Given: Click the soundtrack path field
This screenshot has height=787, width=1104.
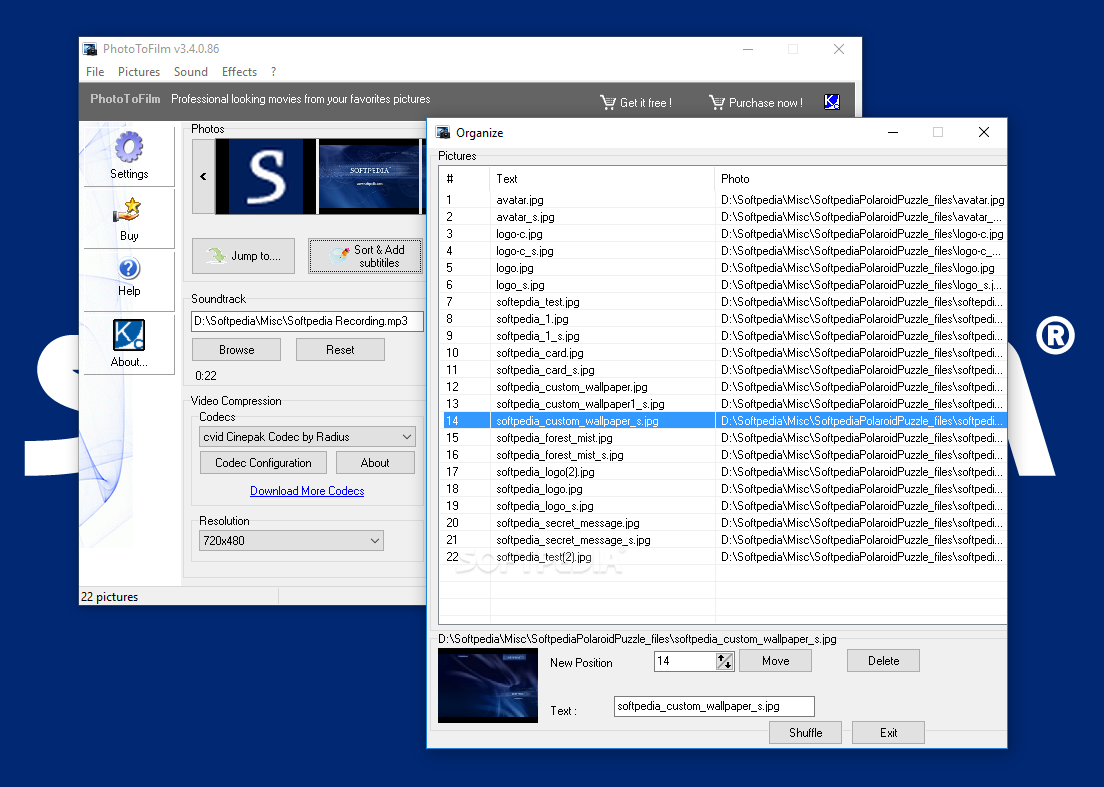Looking at the screenshot, I should pos(307,321).
